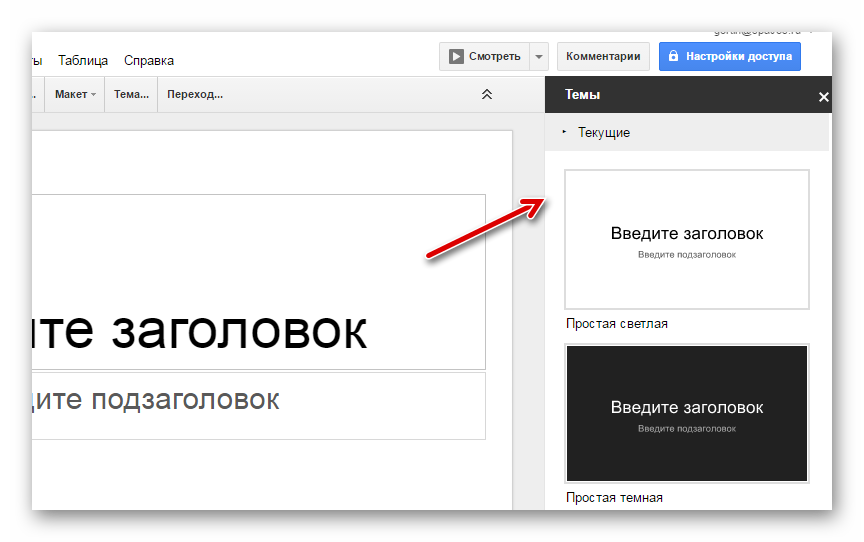Open the Справка menu
864x542 pixels.
click(x=149, y=60)
